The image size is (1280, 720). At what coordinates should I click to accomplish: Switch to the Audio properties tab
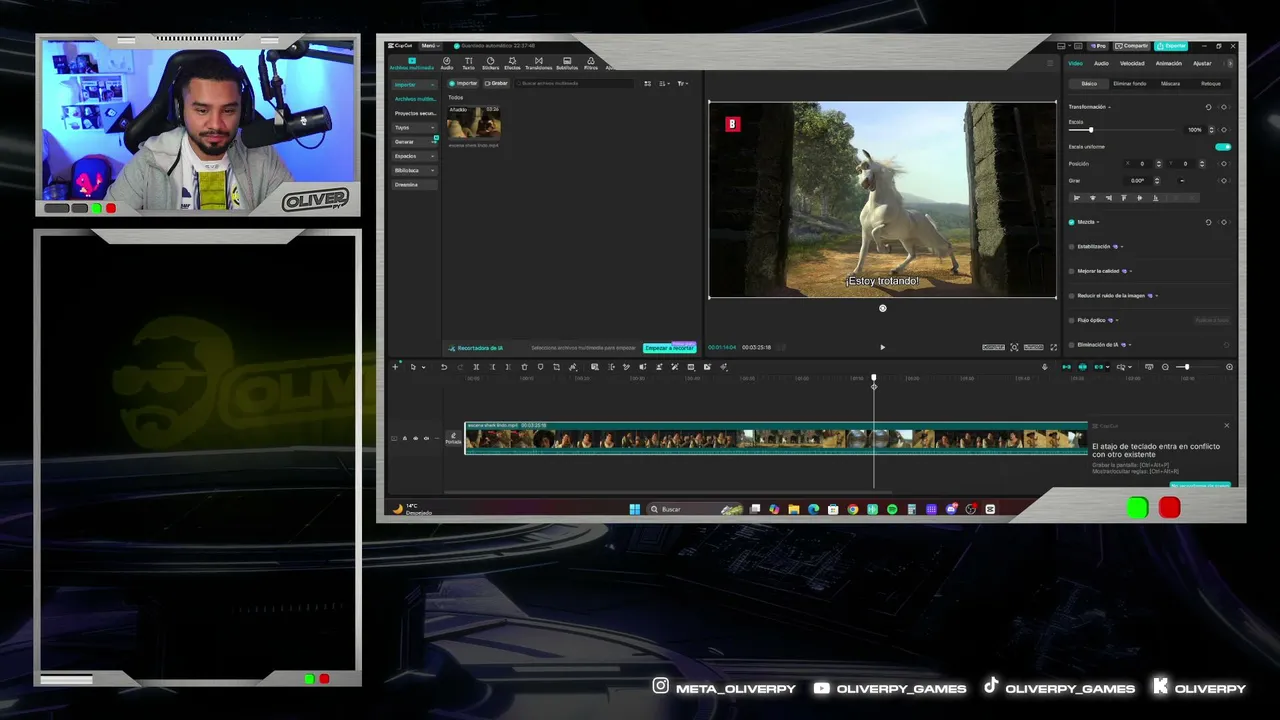[x=1101, y=63]
